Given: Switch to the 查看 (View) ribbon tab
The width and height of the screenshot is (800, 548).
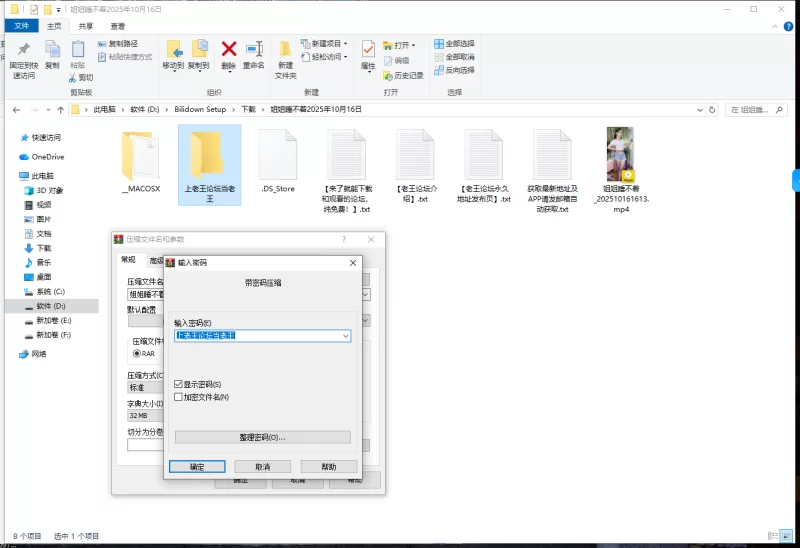Looking at the screenshot, I should pos(118,26).
